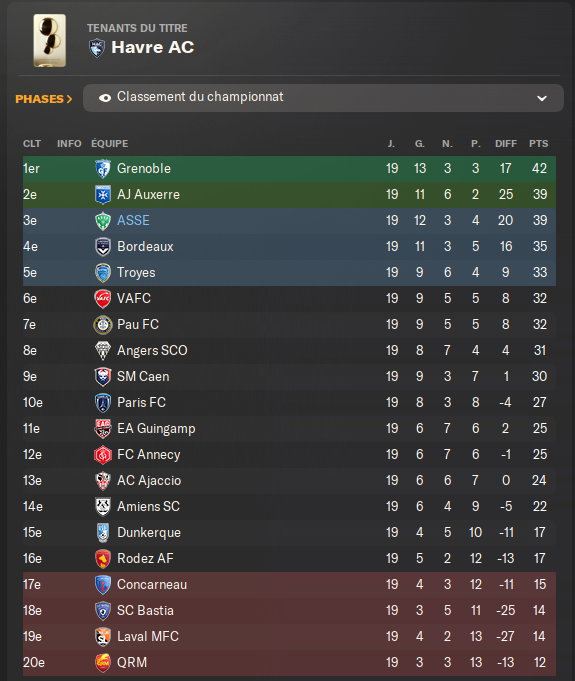Click the AJ Auxerre club crest
Screen dimensions: 575x681
pyautogui.click(x=103, y=195)
